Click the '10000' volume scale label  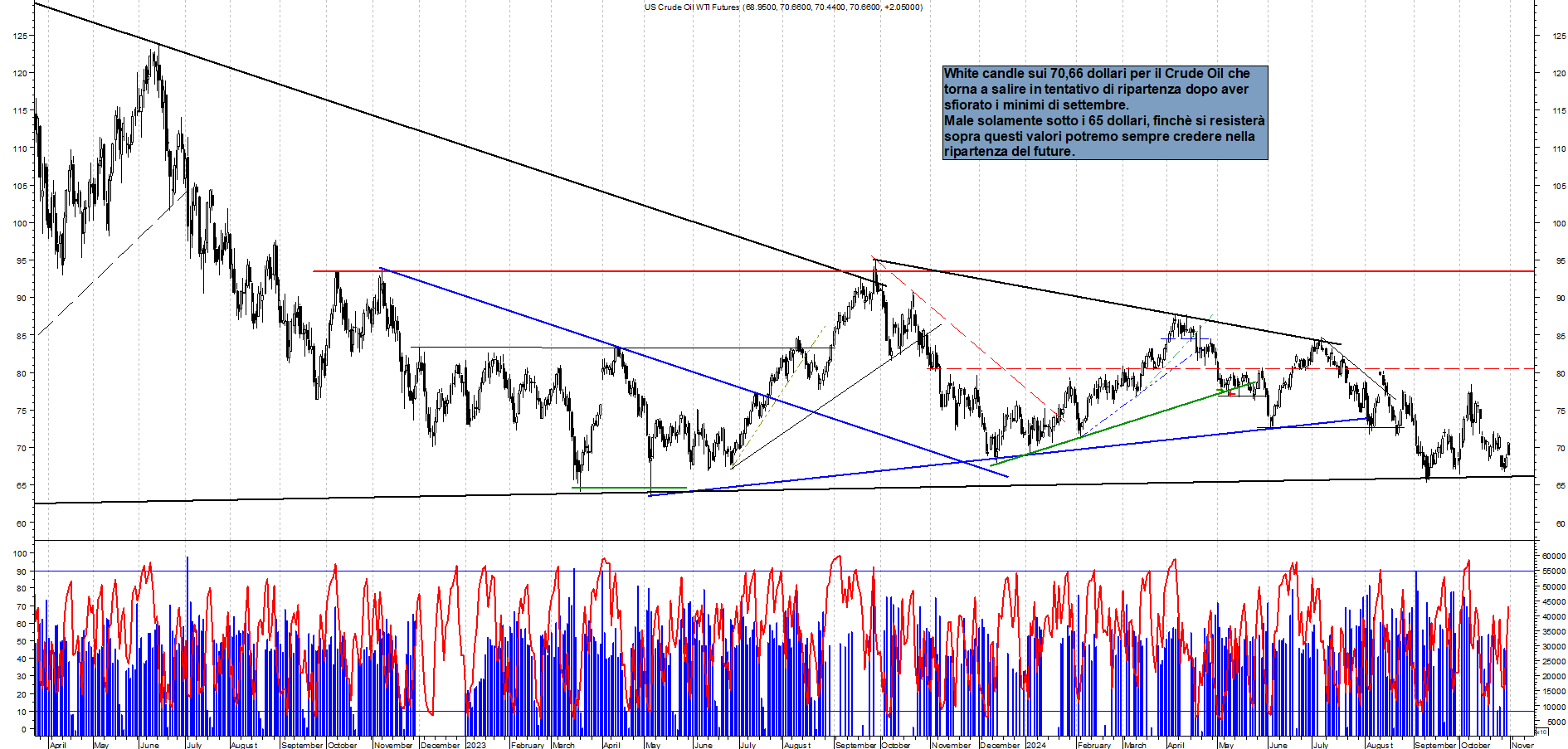point(1554,707)
